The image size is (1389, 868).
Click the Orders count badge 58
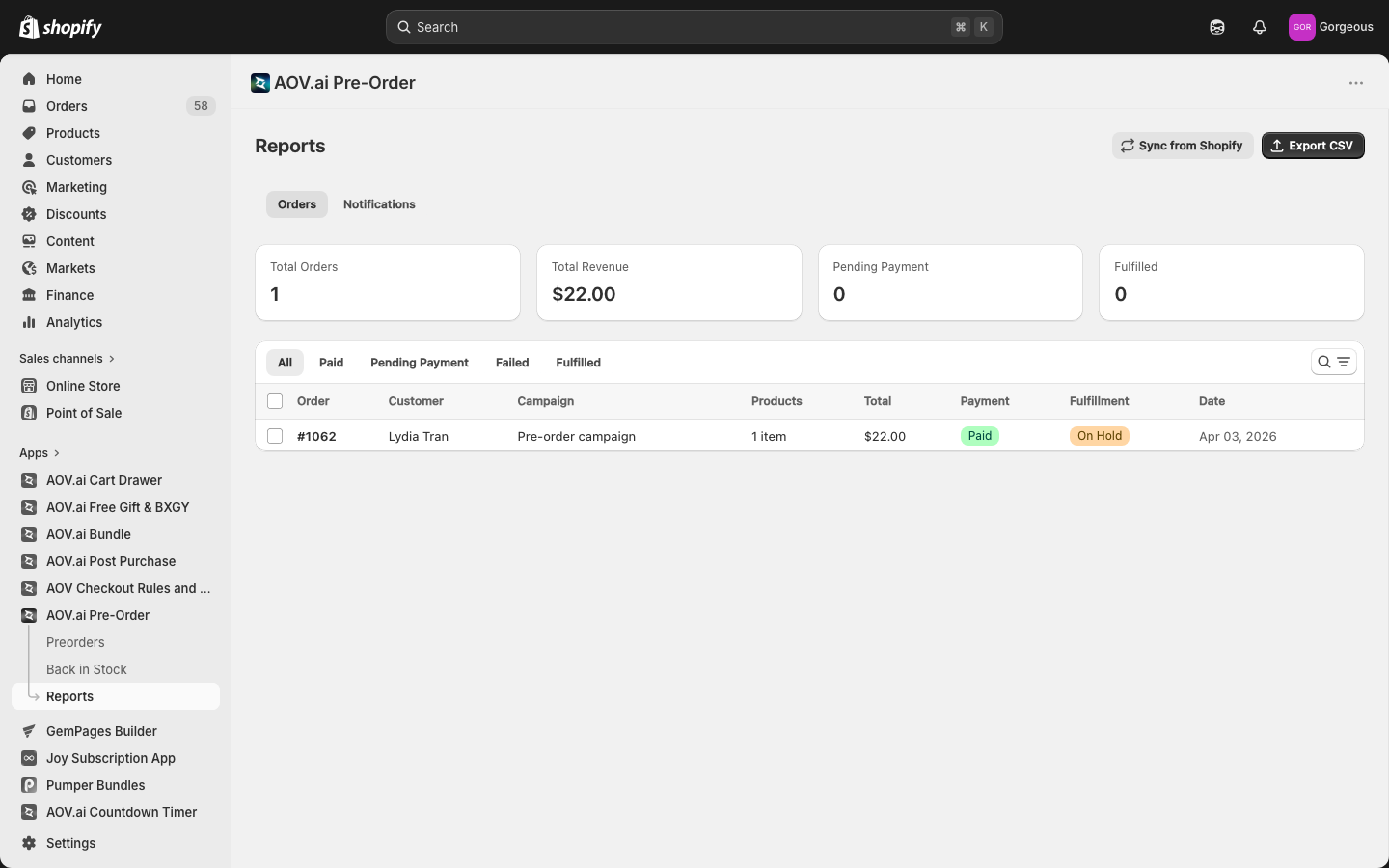point(201,106)
